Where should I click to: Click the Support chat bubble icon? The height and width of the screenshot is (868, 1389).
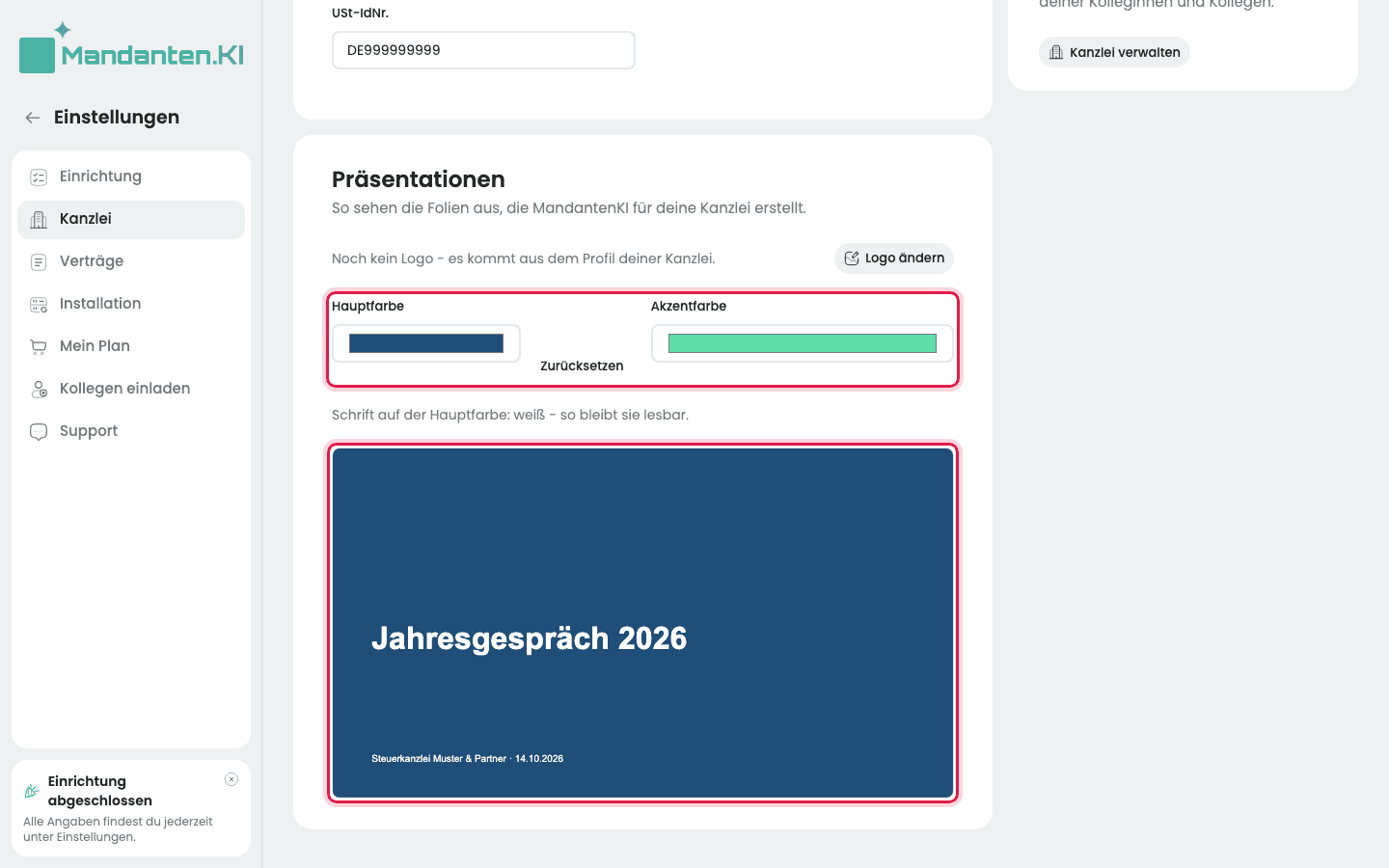coord(39,431)
